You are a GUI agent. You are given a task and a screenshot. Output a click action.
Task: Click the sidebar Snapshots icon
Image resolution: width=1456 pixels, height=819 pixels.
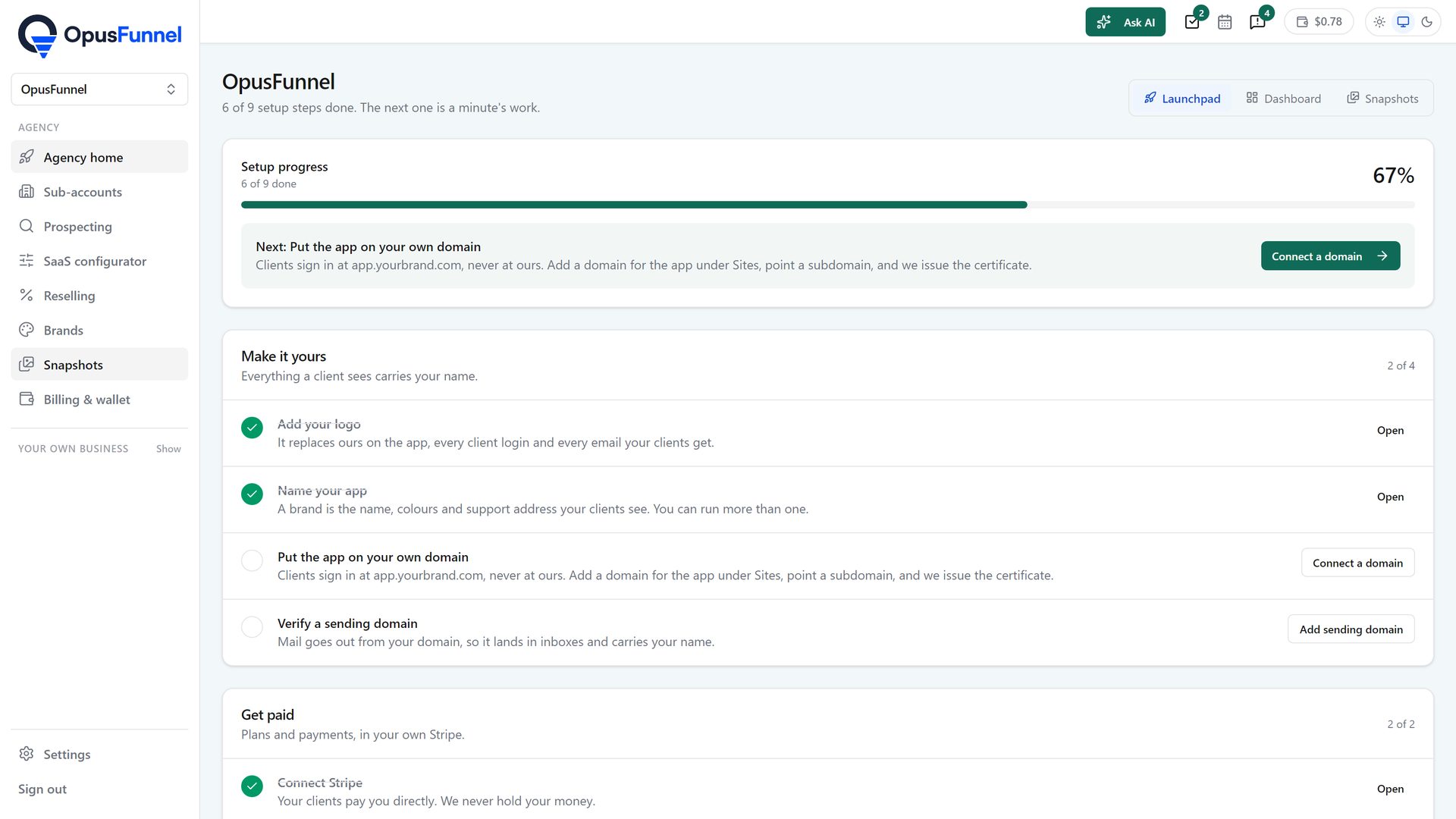(27, 364)
